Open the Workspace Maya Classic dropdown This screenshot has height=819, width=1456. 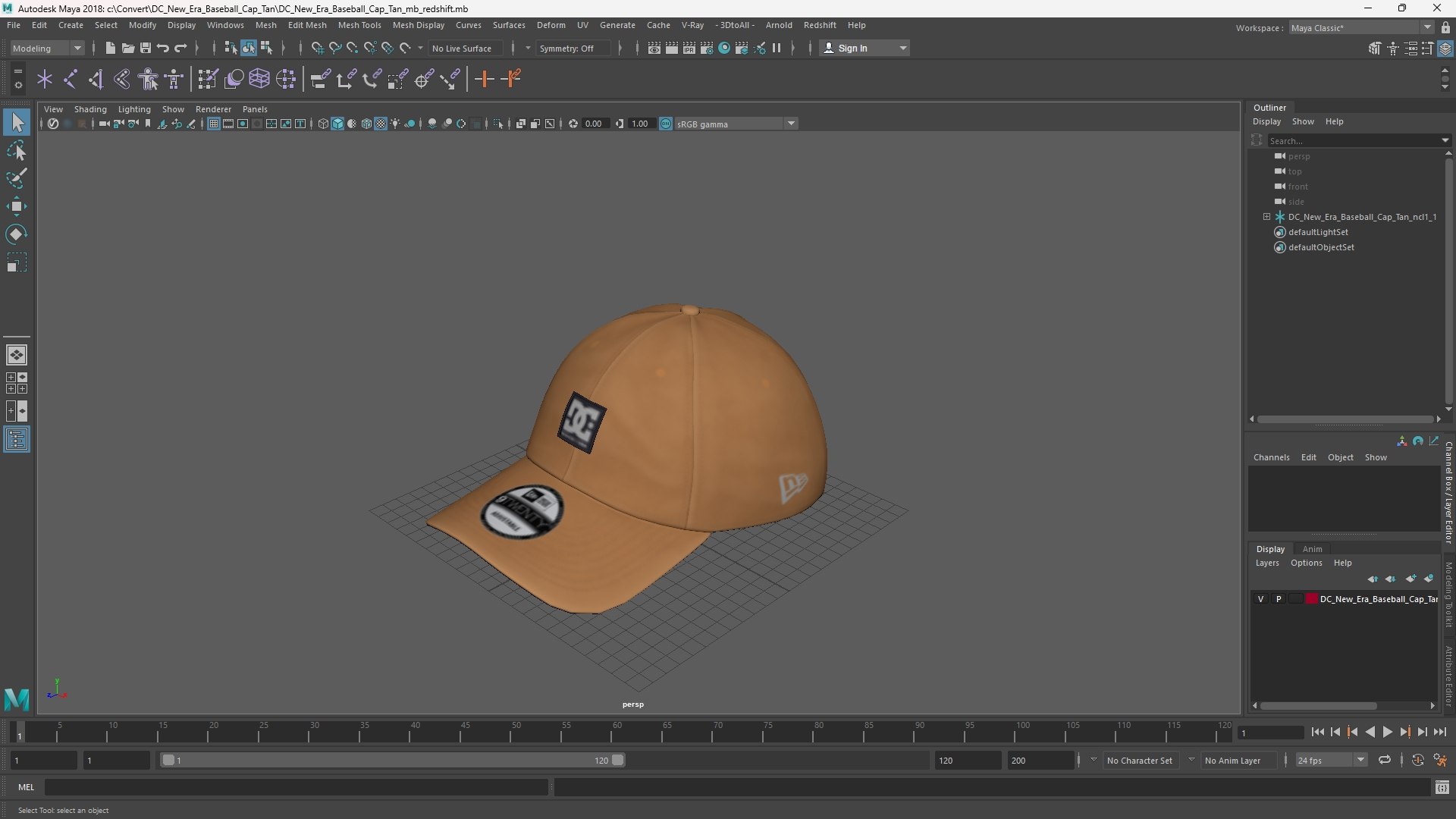coord(1361,27)
